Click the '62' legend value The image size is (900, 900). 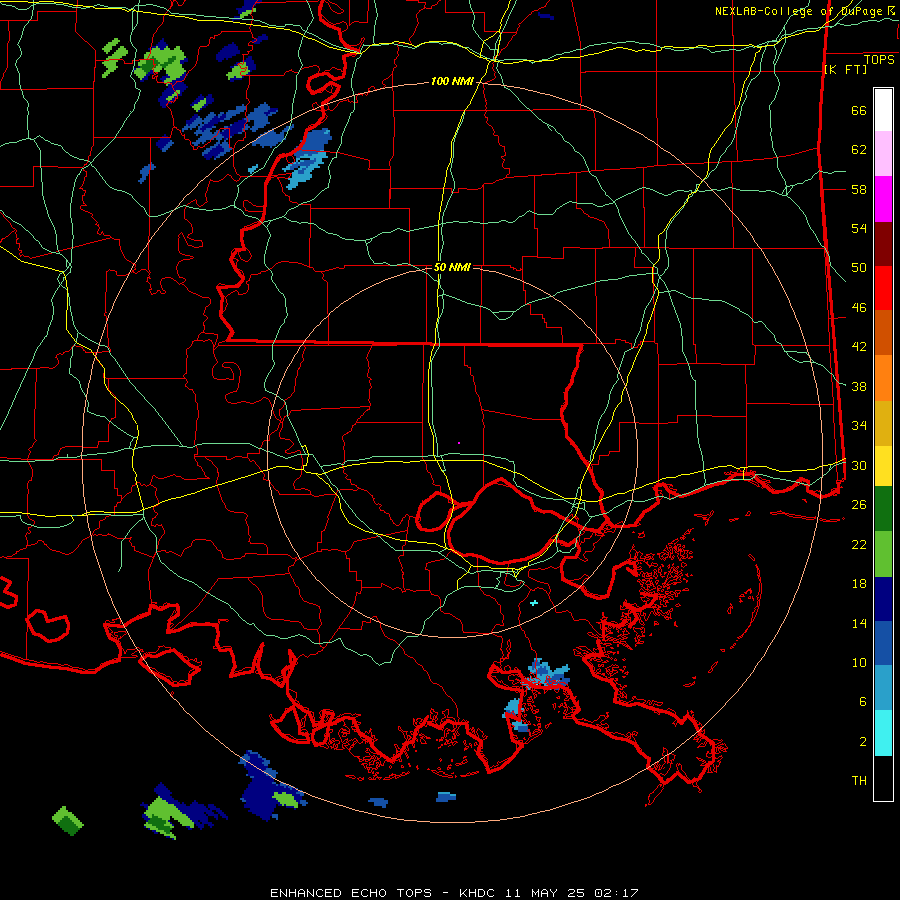coord(859,150)
